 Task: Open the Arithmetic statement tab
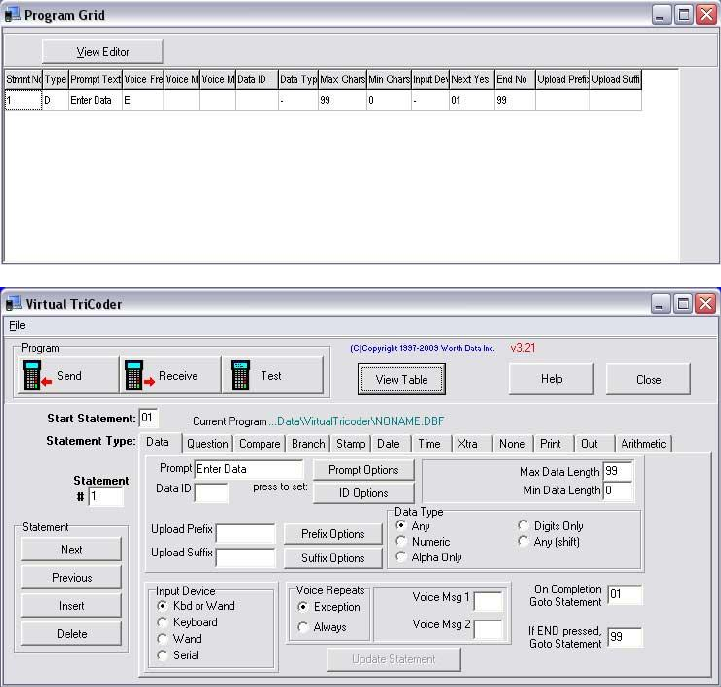coord(643,444)
